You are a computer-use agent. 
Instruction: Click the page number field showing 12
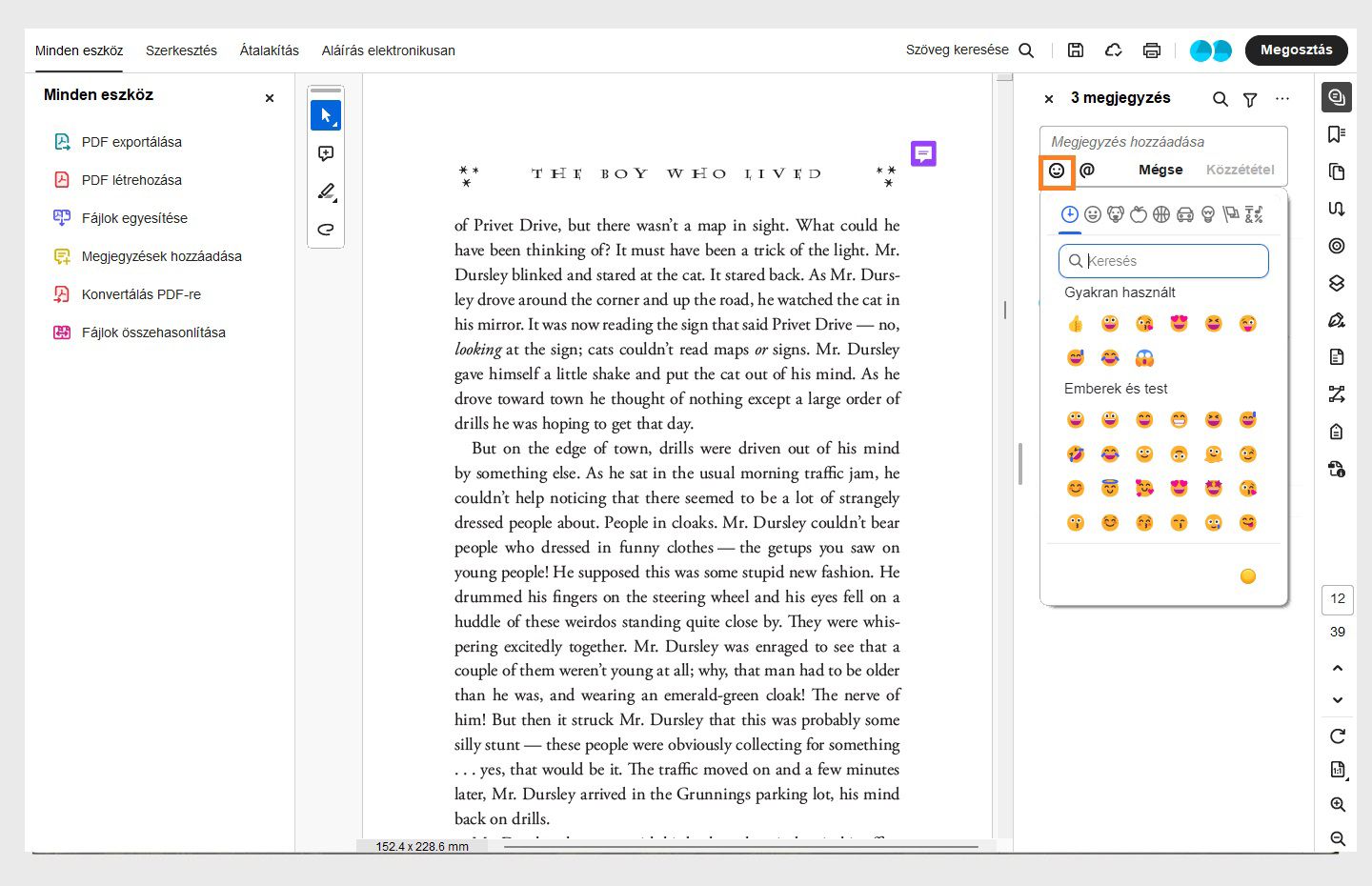pyautogui.click(x=1338, y=599)
